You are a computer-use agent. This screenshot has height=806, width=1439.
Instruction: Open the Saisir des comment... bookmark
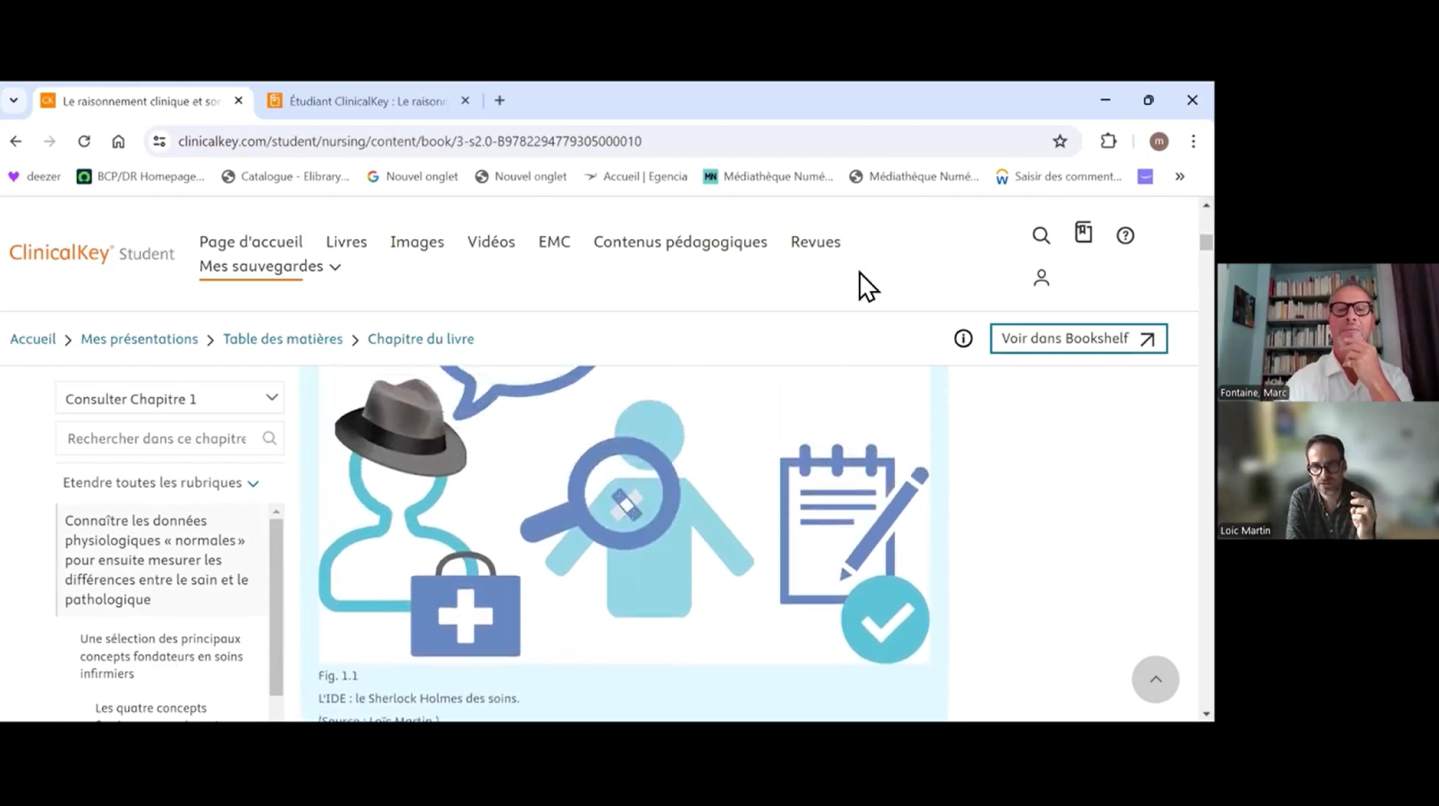pos(1058,176)
